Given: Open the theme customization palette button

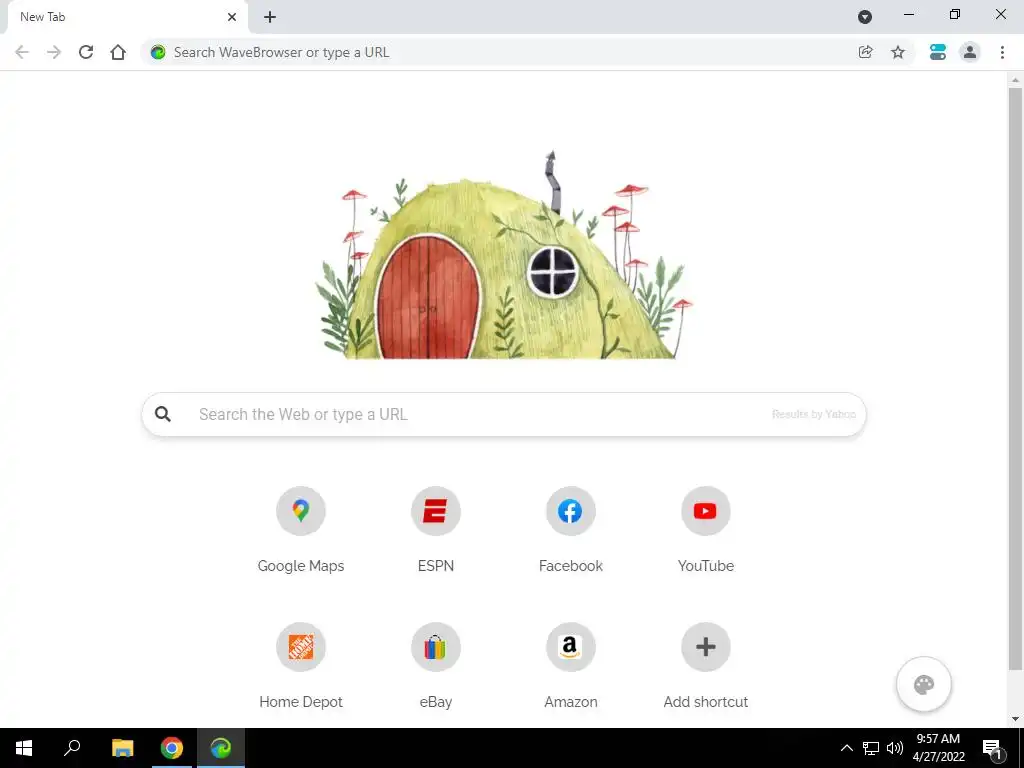Looking at the screenshot, I should click(923, 684).
